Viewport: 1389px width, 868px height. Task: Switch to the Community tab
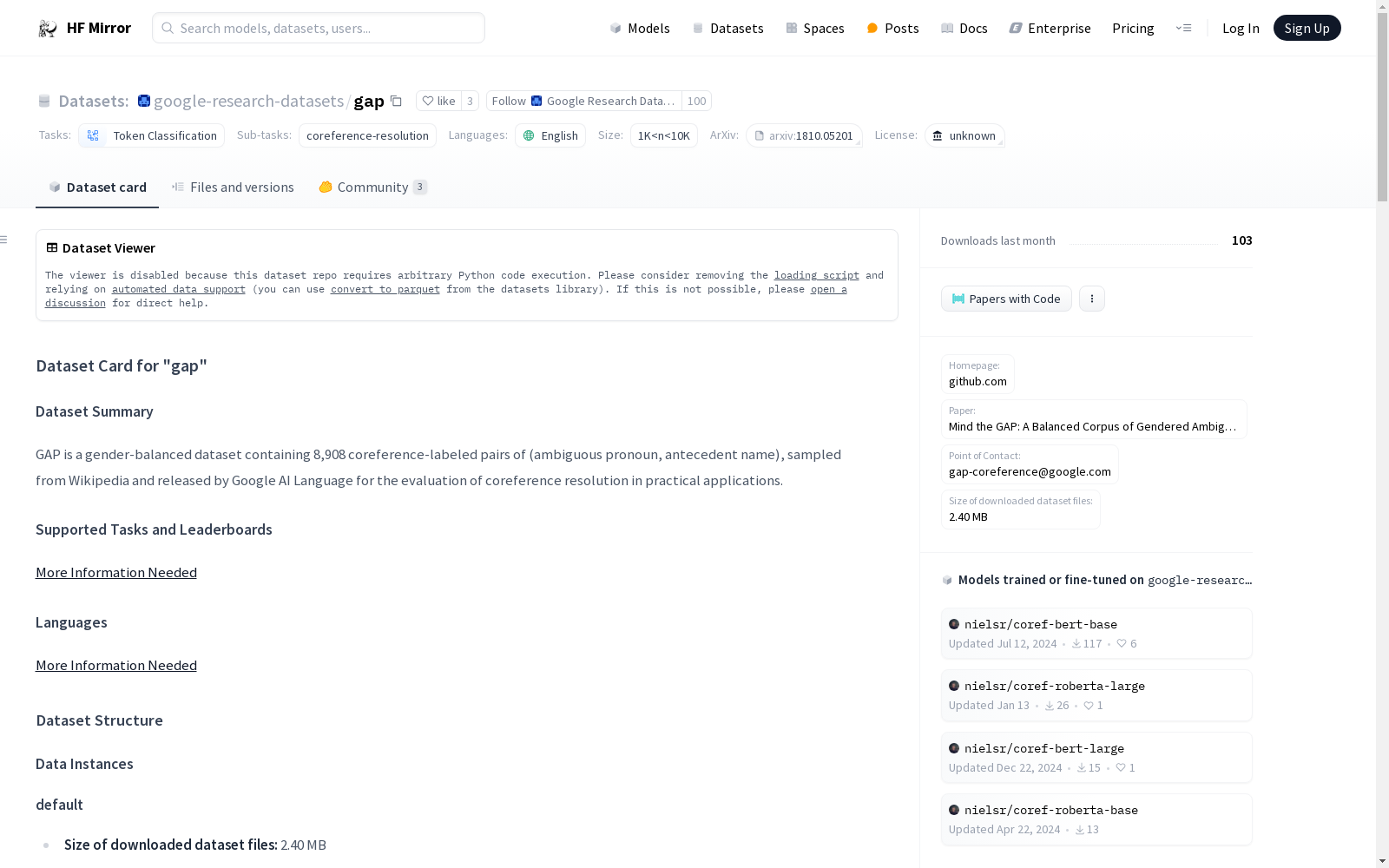[373, 187]
